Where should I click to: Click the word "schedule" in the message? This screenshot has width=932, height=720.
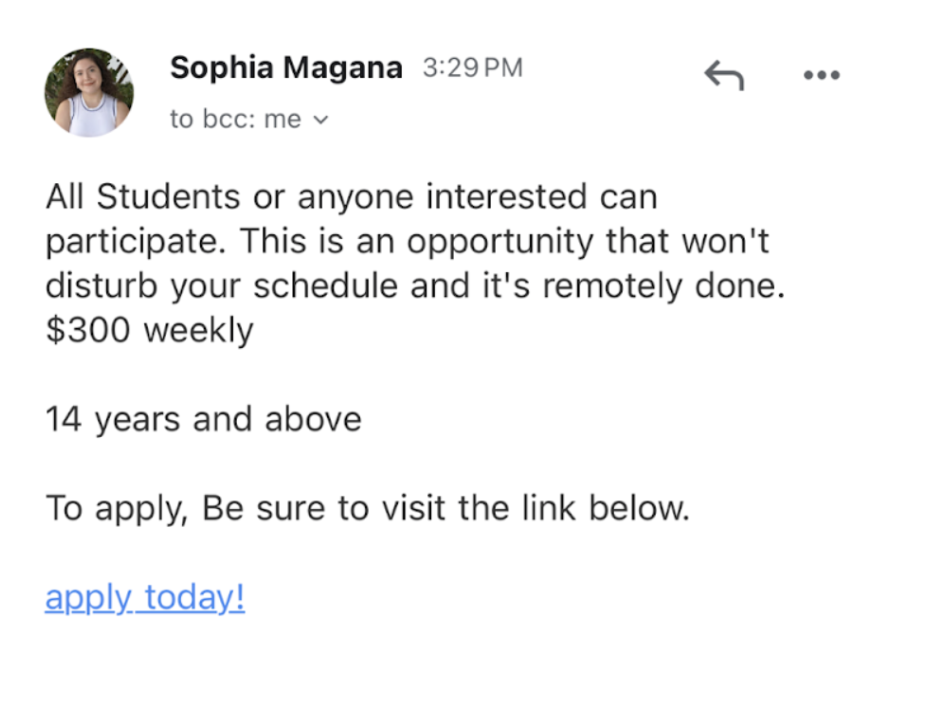click(319, 286)
